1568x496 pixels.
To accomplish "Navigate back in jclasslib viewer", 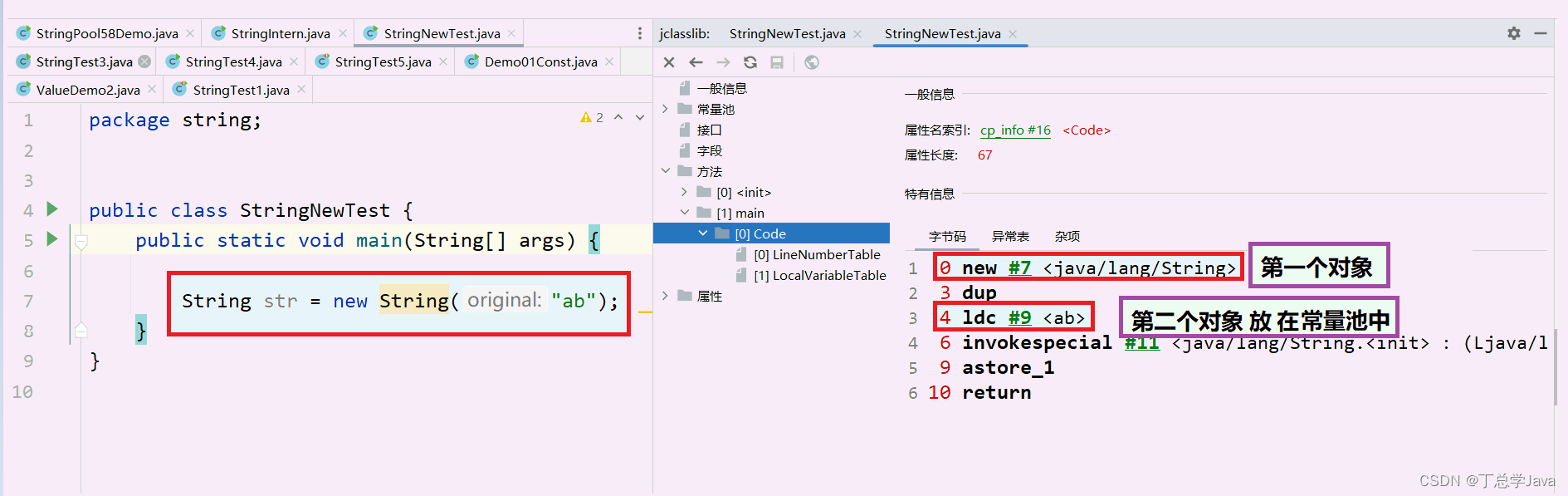I will (x=696, y=62).
